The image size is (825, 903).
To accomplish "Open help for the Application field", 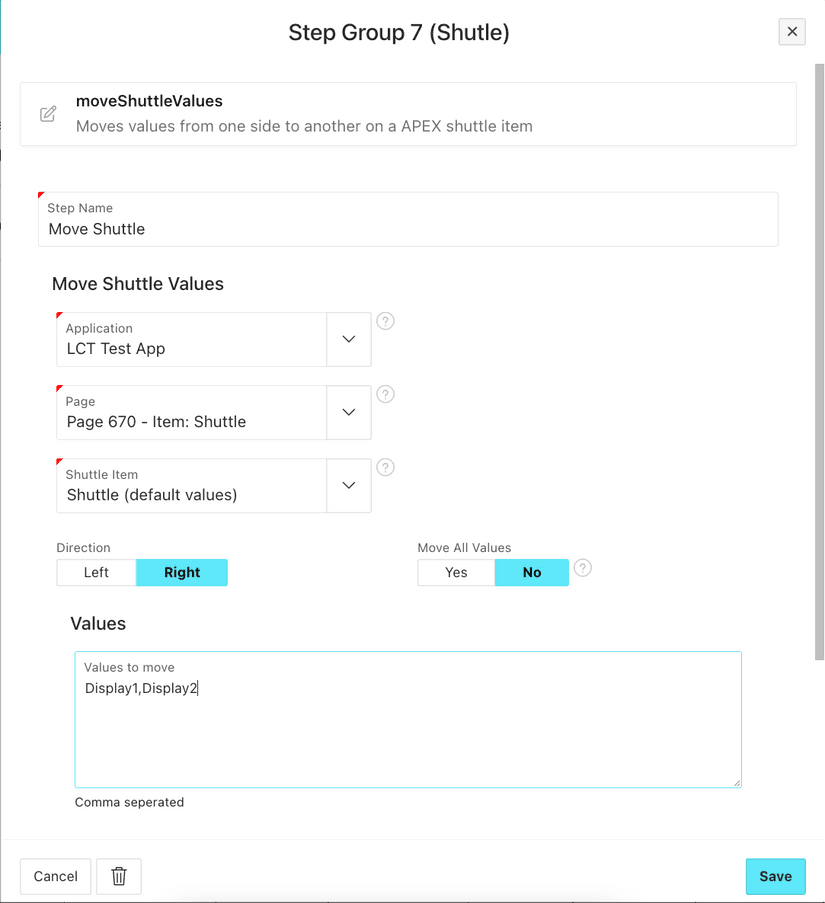I will [385, 321].
